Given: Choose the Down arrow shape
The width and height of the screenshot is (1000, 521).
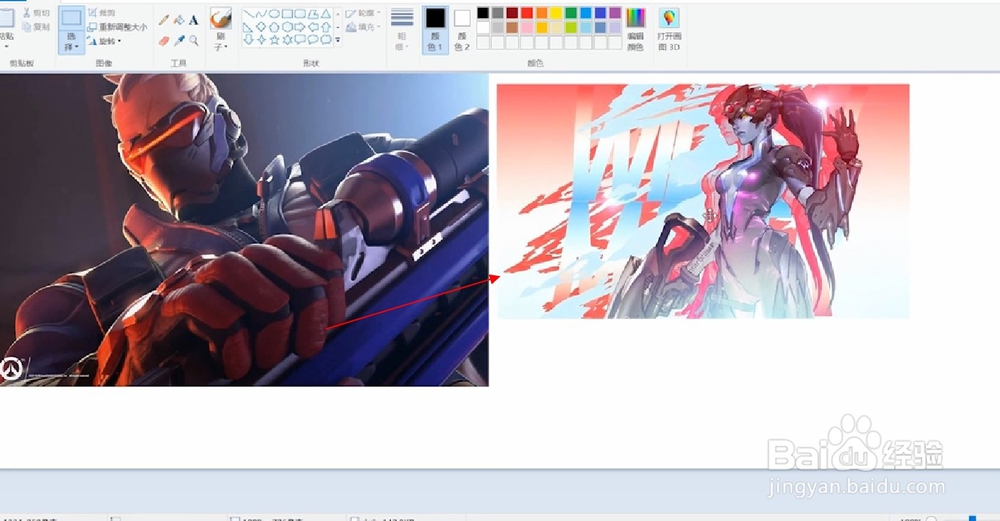Looking at the screenshot, I should click(x=248, y=40).
